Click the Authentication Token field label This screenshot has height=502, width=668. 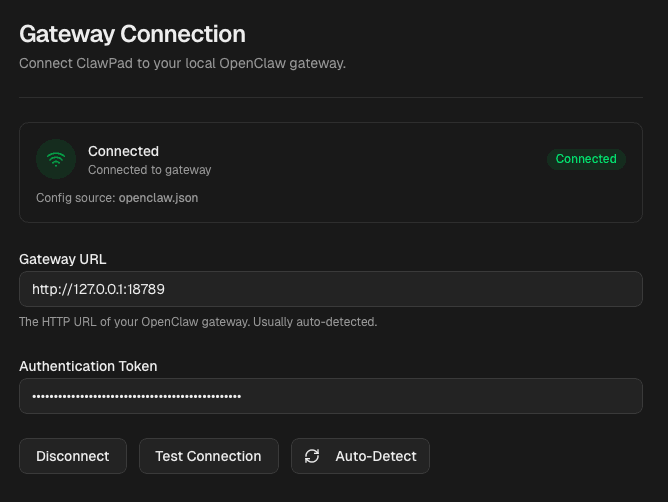click(x=88, y=366)
